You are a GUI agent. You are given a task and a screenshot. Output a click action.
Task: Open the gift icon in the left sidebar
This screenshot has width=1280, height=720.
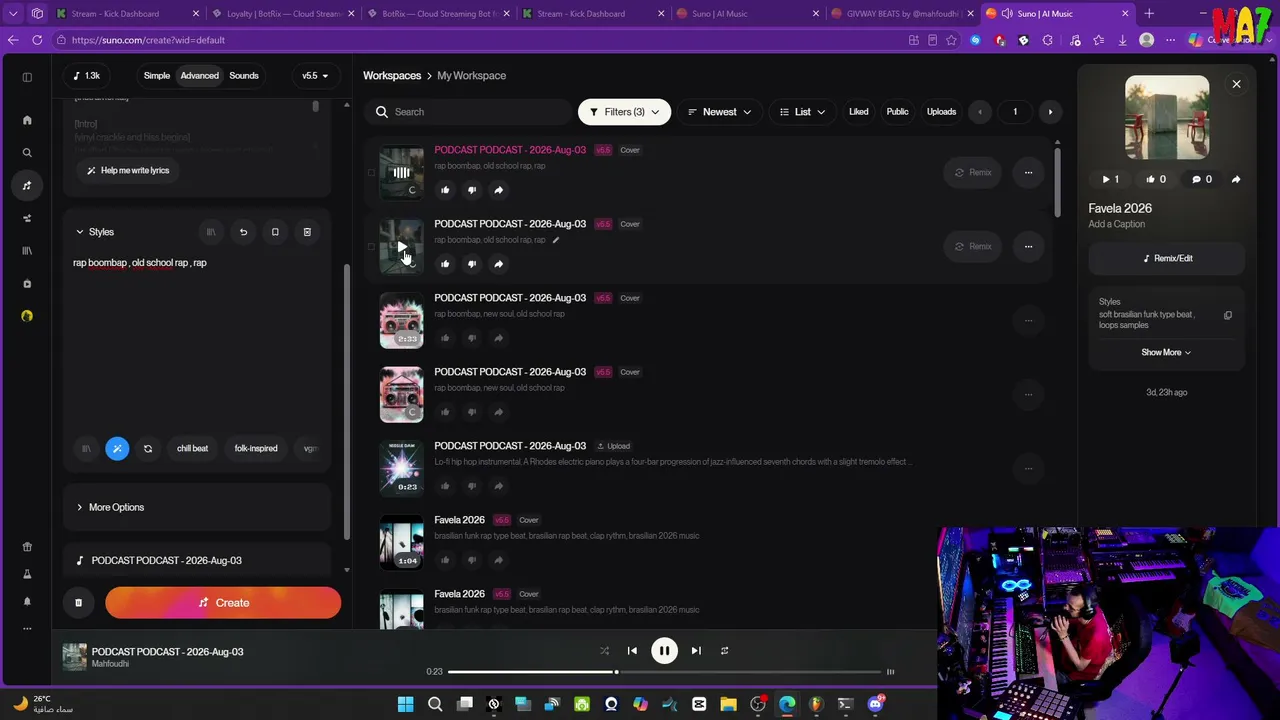27,547
